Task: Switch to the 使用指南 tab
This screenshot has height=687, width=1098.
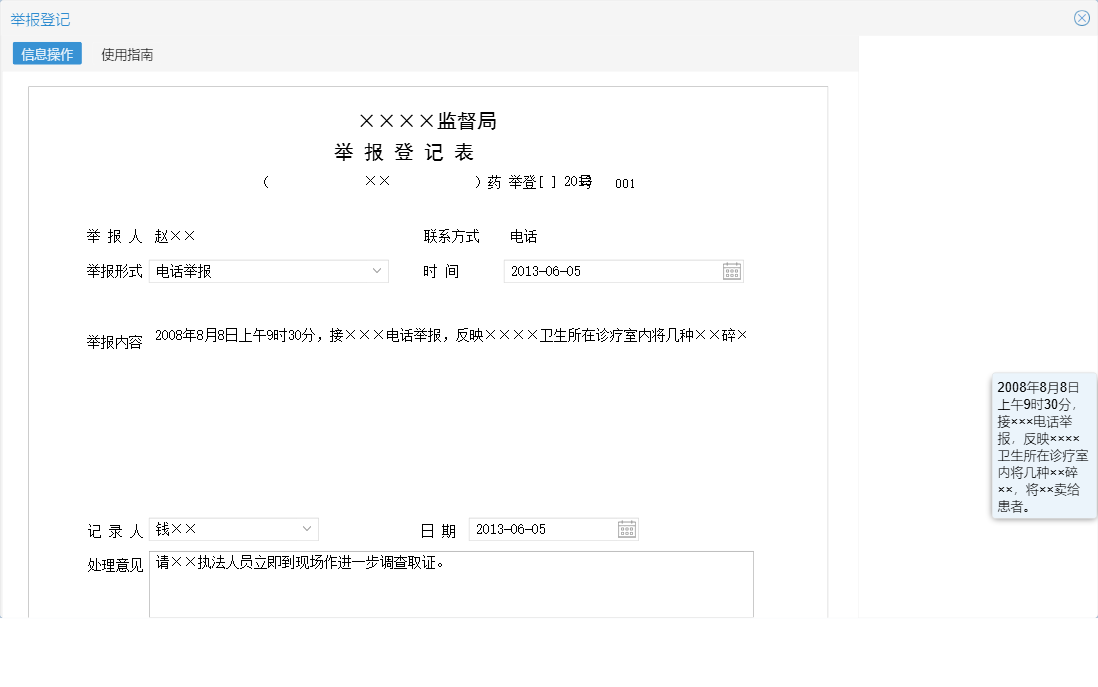Action: (126, 56)
